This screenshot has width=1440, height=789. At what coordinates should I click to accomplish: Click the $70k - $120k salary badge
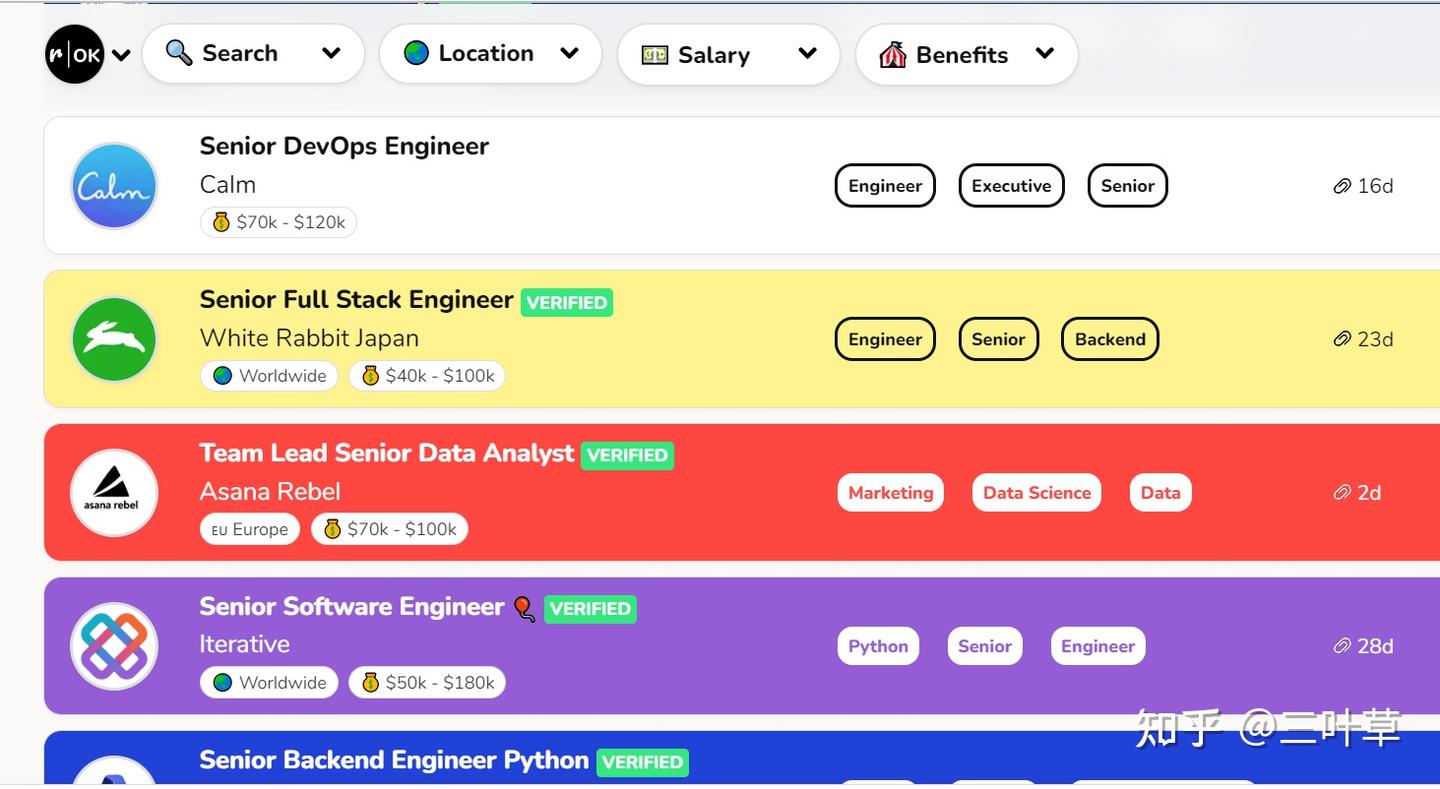pos(279,222)
